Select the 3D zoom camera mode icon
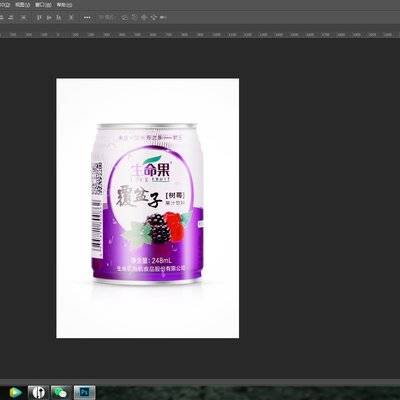The image size is (400, 400). pos(163,18)
